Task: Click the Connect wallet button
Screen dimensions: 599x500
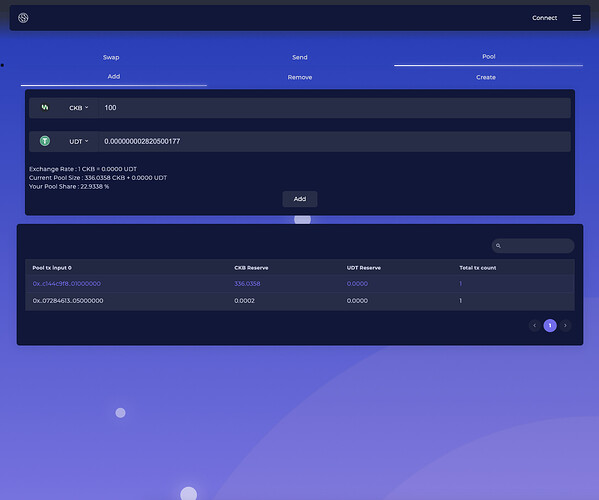Action: point(544,18)
